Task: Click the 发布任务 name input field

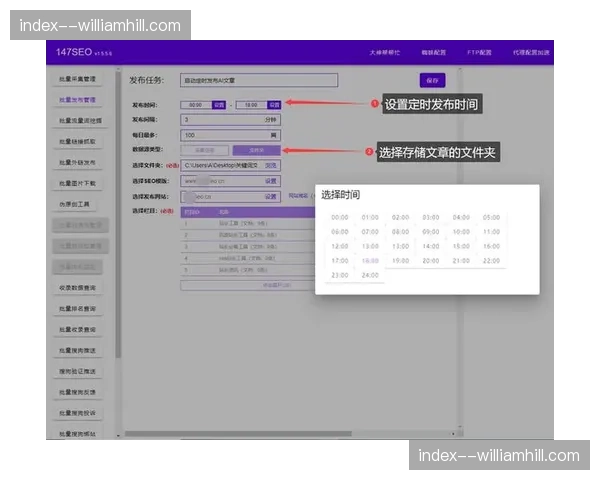Action: 259,80
